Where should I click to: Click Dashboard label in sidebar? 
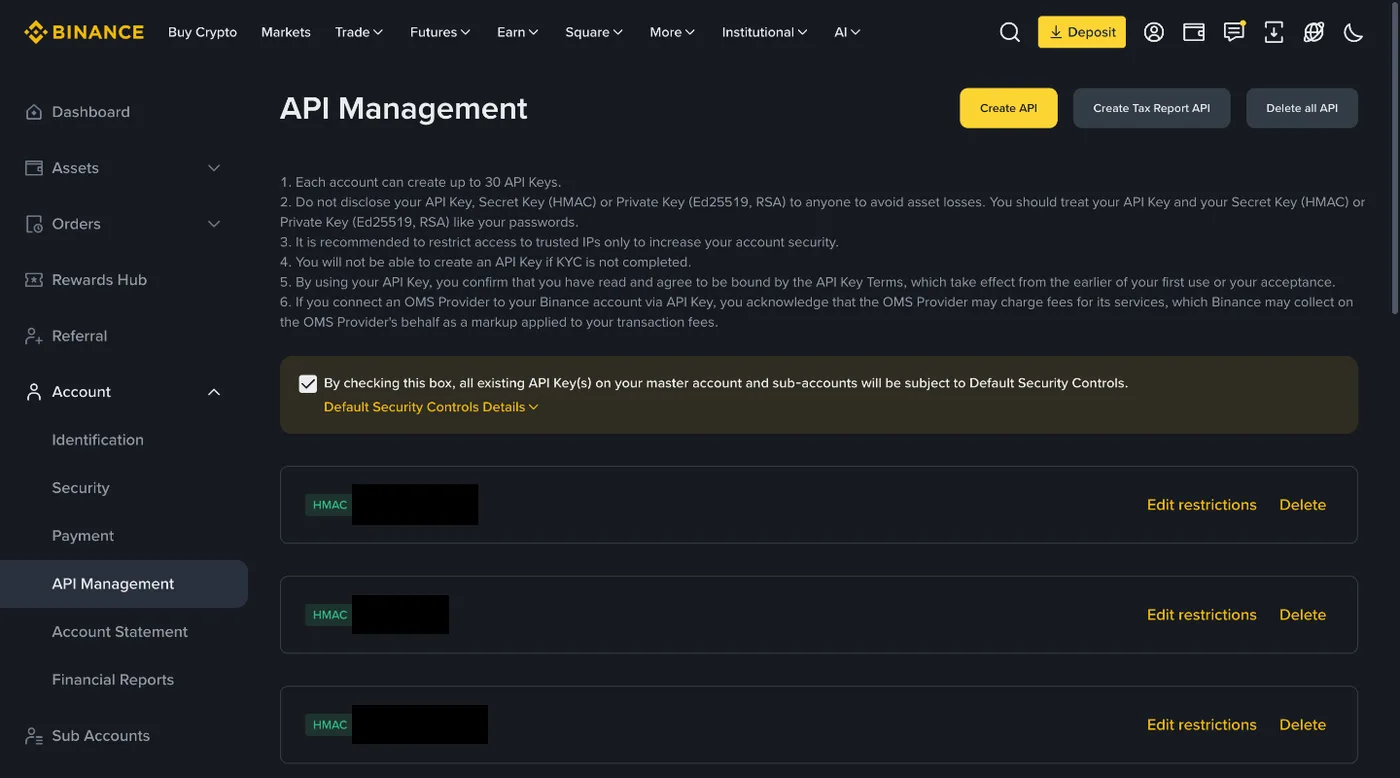point(91,112)
